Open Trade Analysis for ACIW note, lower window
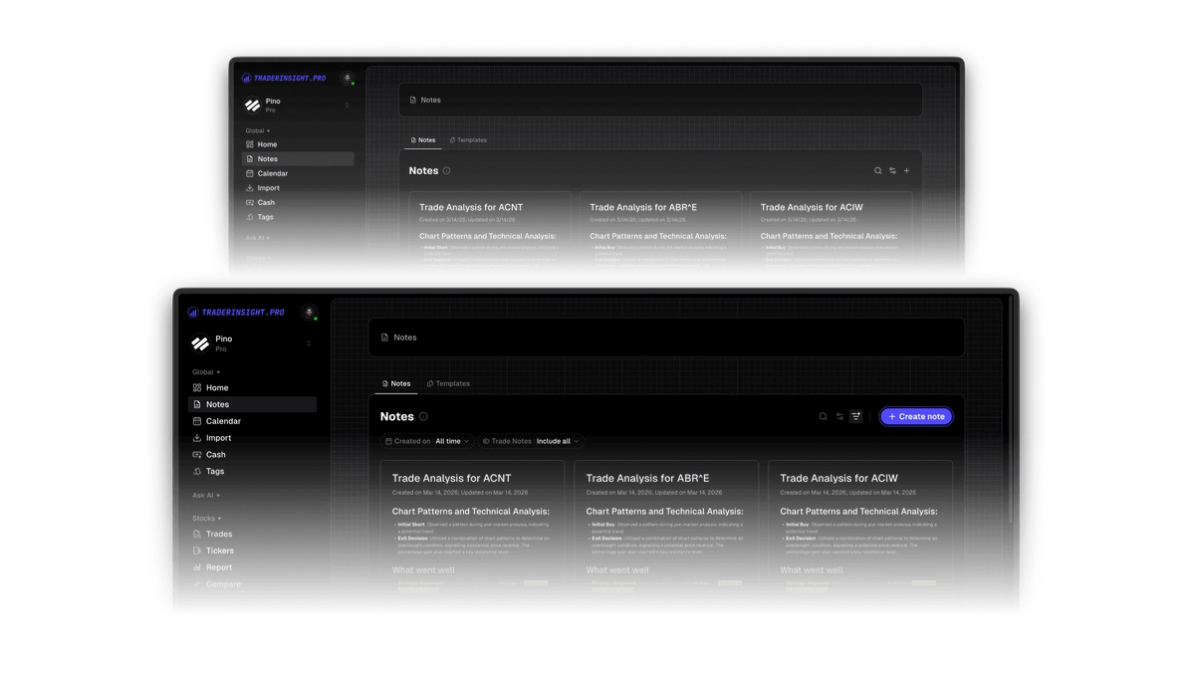Image resolution: width=1194 pixels, height=673 pixels. pos(860,525)
